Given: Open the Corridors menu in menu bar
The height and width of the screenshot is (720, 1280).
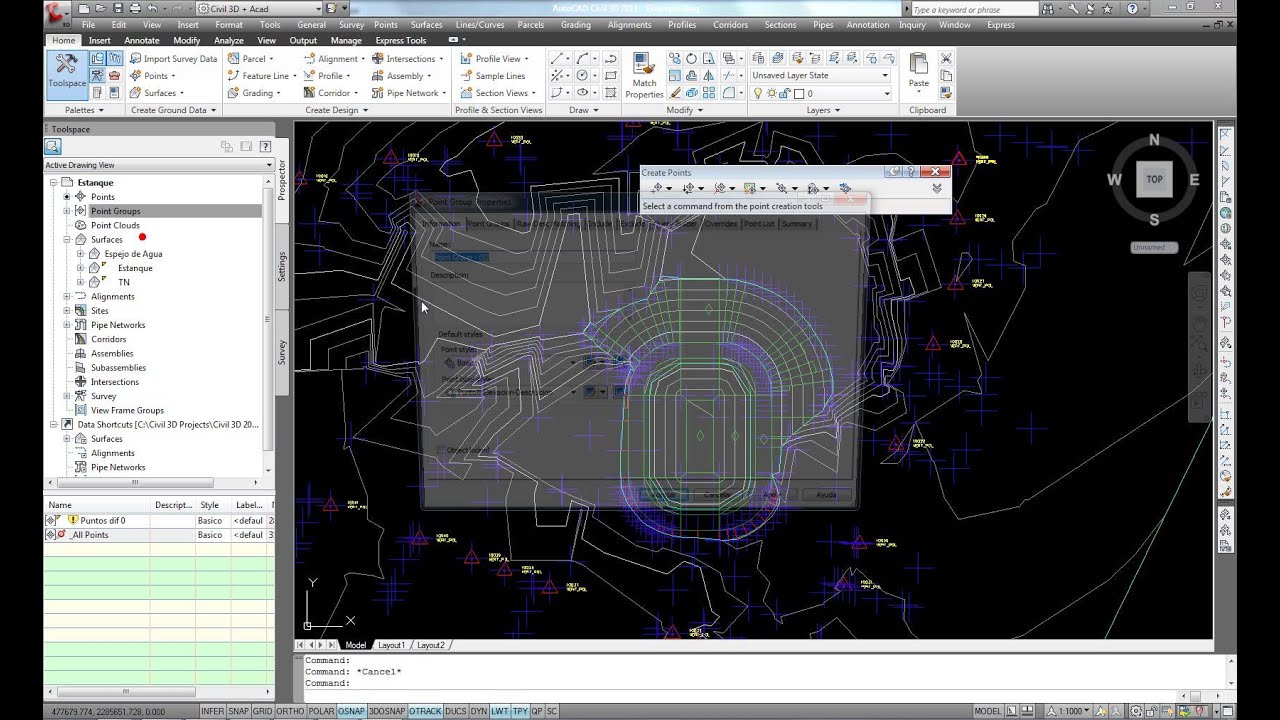Looking at the screenshot, I should [x=730, y=25].
